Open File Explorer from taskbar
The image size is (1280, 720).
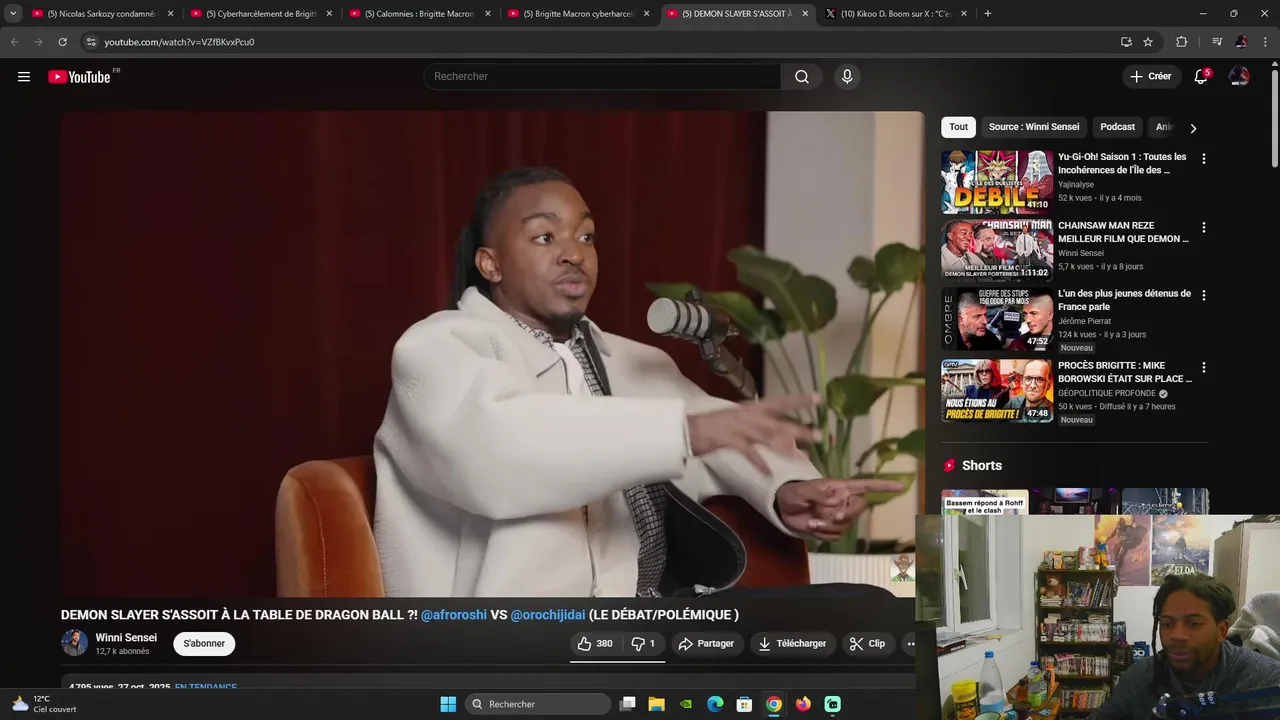656,704
